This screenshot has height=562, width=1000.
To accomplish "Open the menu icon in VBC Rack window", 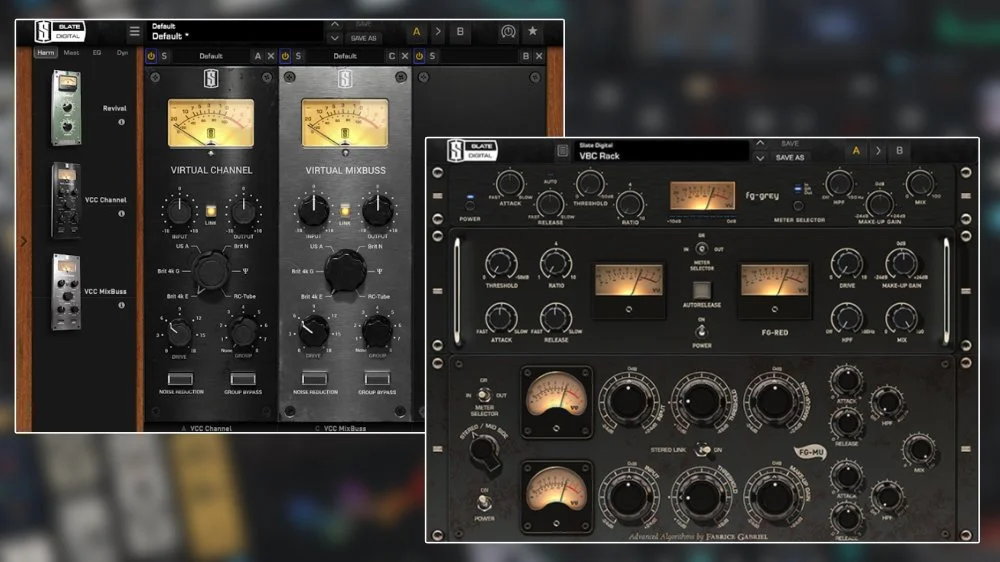I will coord(562,151).
